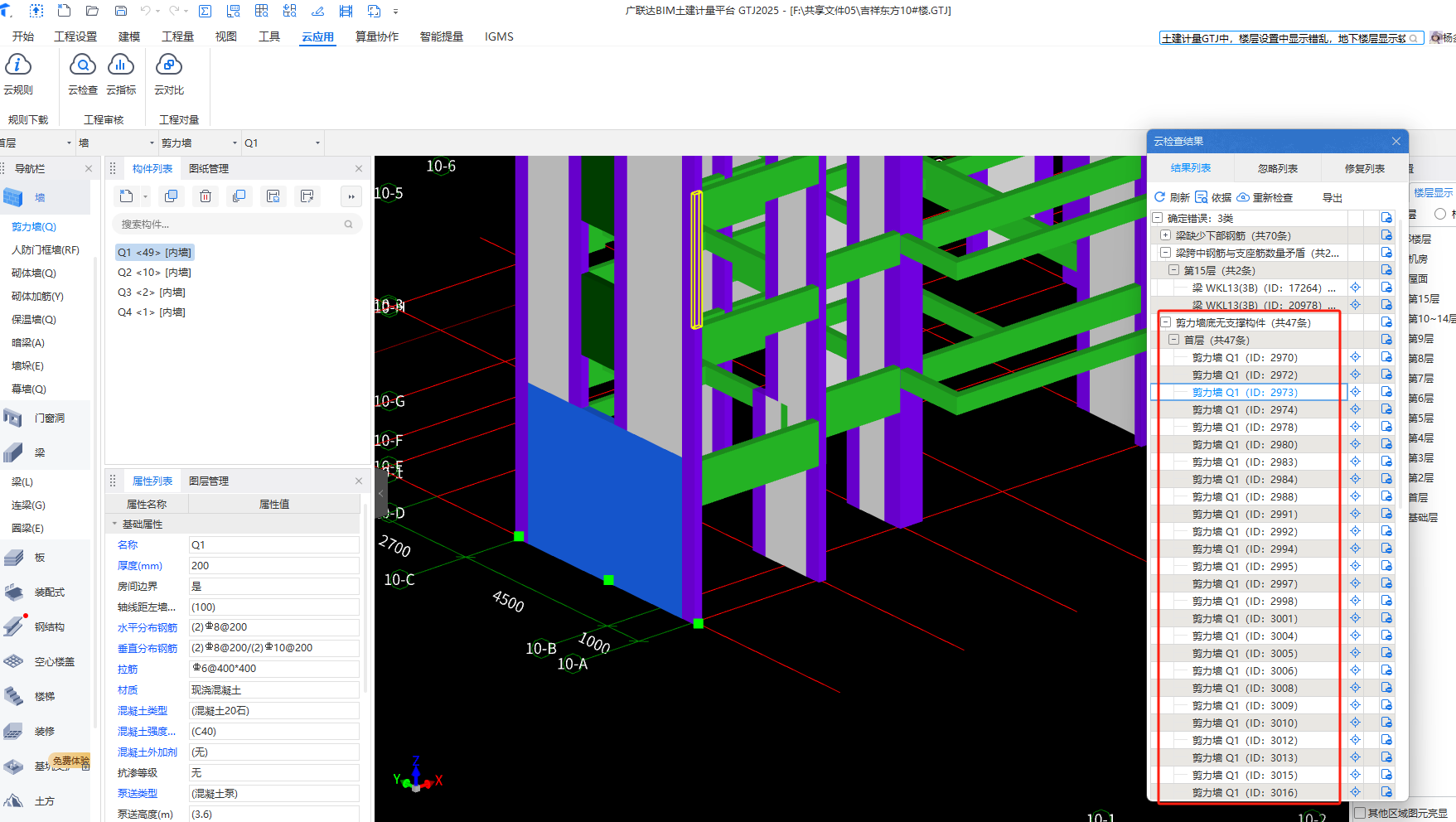1456x822 pixels.
Task: Click the 钢结构 steel structure category icon
Action: coord(13,626)
